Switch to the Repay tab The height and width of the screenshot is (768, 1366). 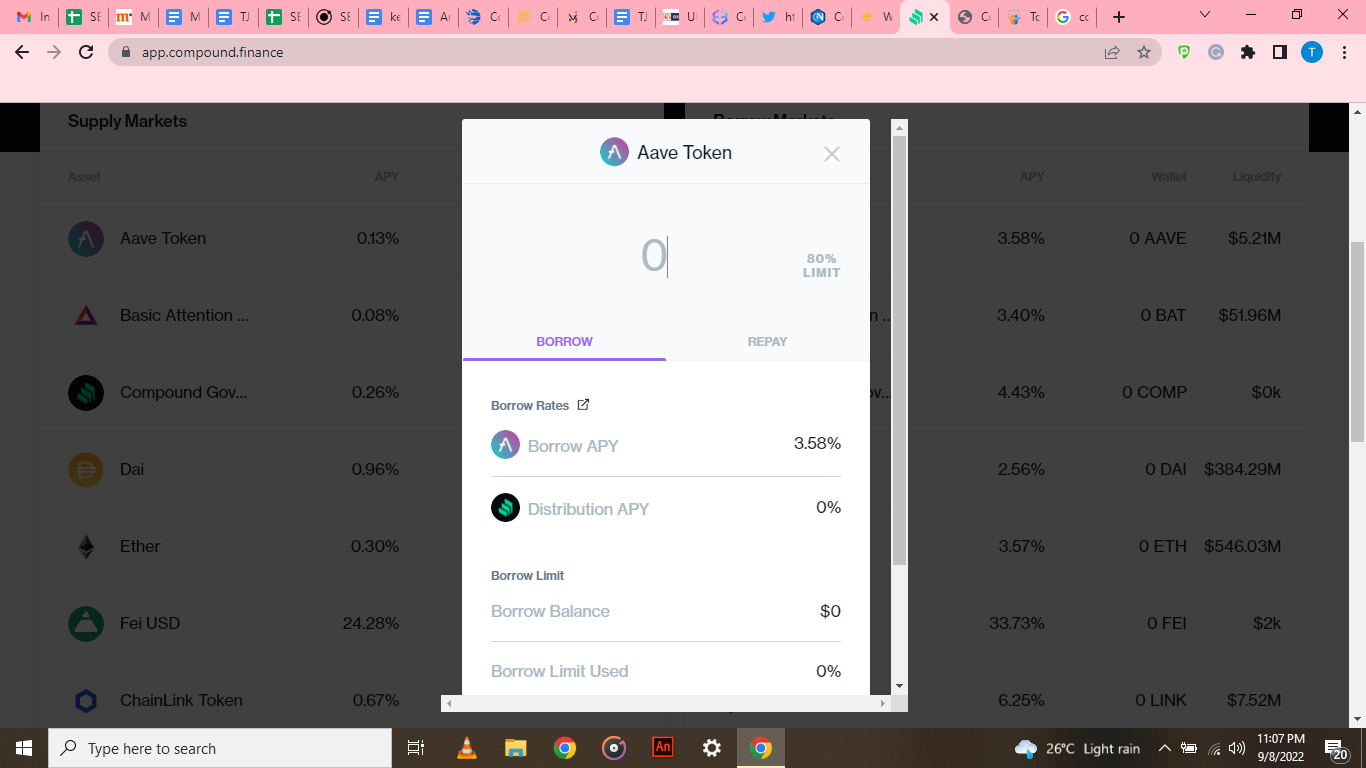(767, 341)
